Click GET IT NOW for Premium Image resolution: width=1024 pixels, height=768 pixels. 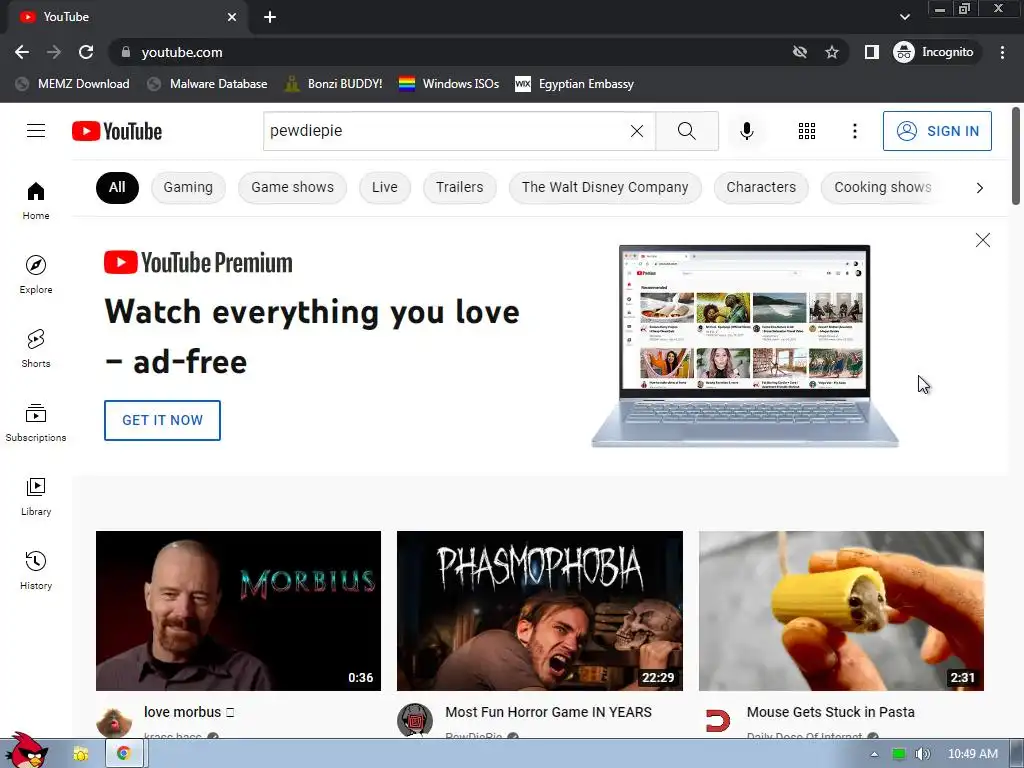point(162,421)
